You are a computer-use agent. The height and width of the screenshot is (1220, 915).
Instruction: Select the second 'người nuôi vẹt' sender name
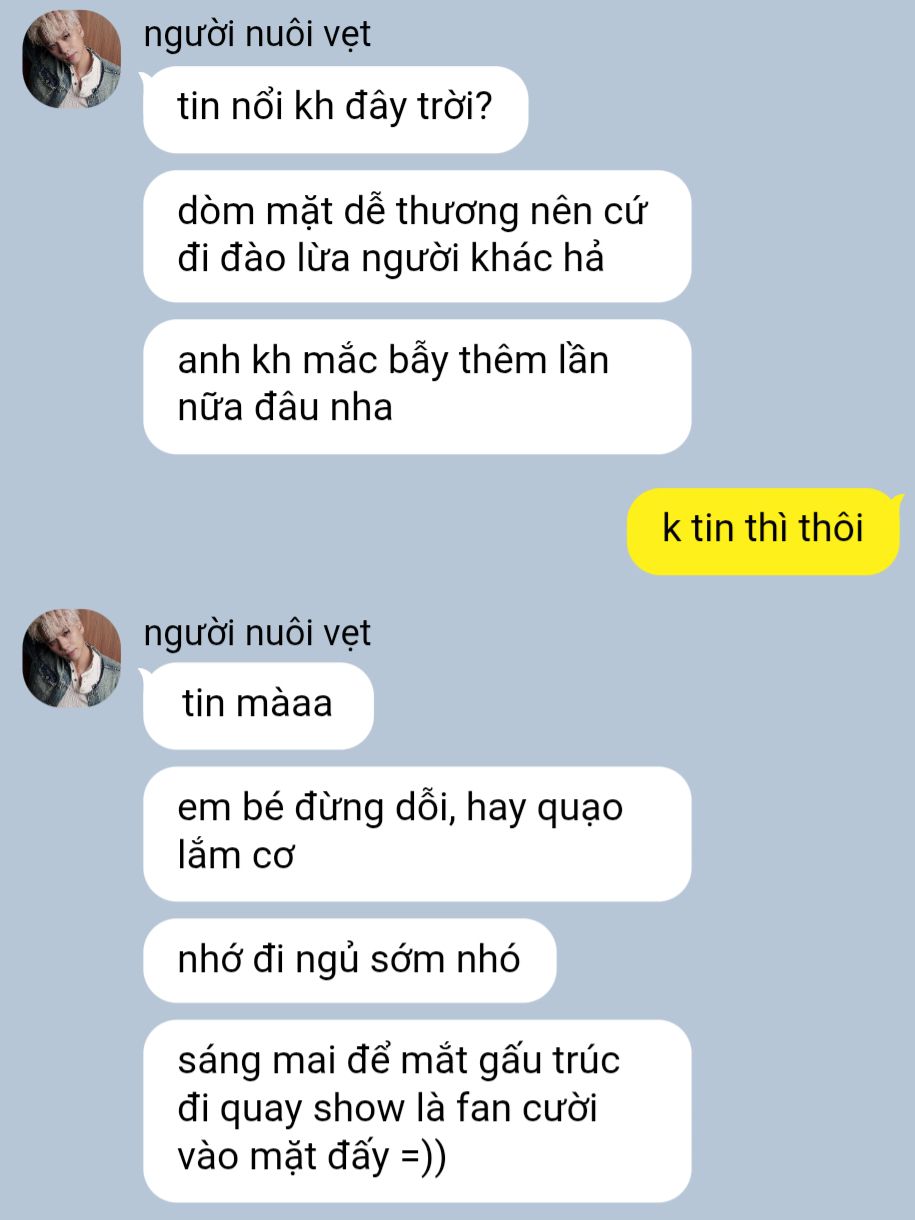click(257, 633)
